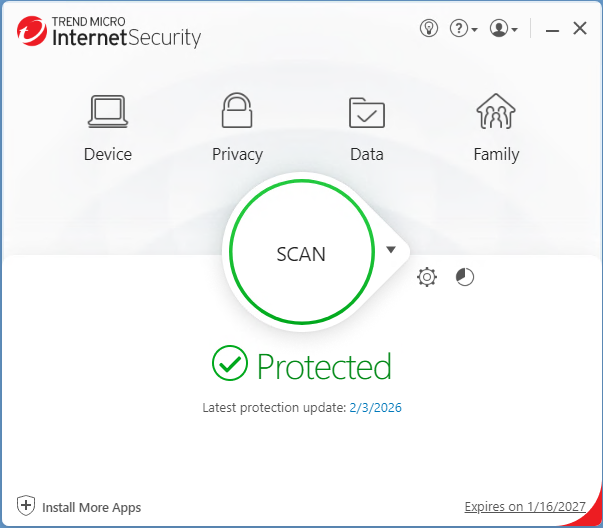This screenshot has height=528, width=603.
Task: Open the security report pie icon
Action: (465, 277)
